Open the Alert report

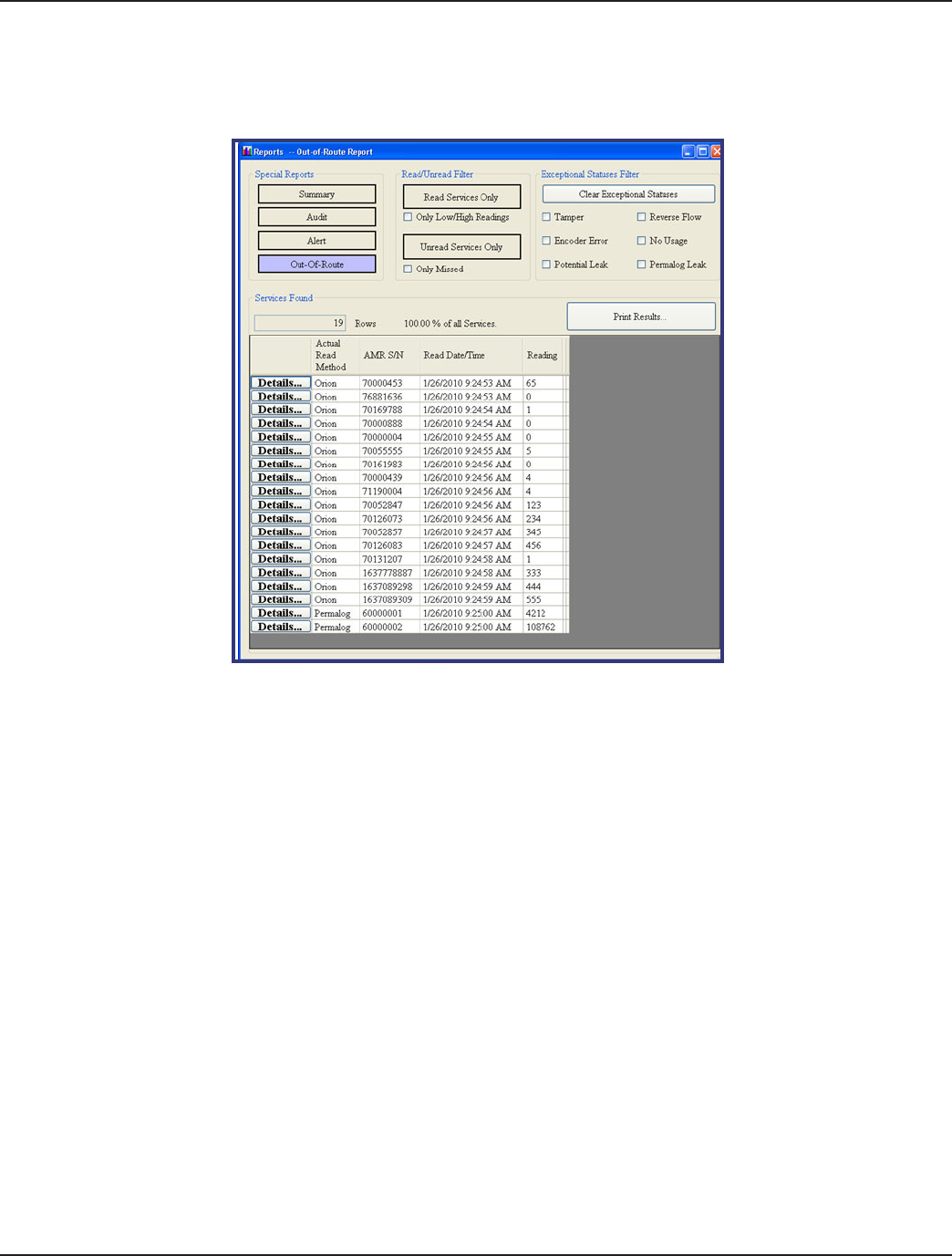click(316, 241)
